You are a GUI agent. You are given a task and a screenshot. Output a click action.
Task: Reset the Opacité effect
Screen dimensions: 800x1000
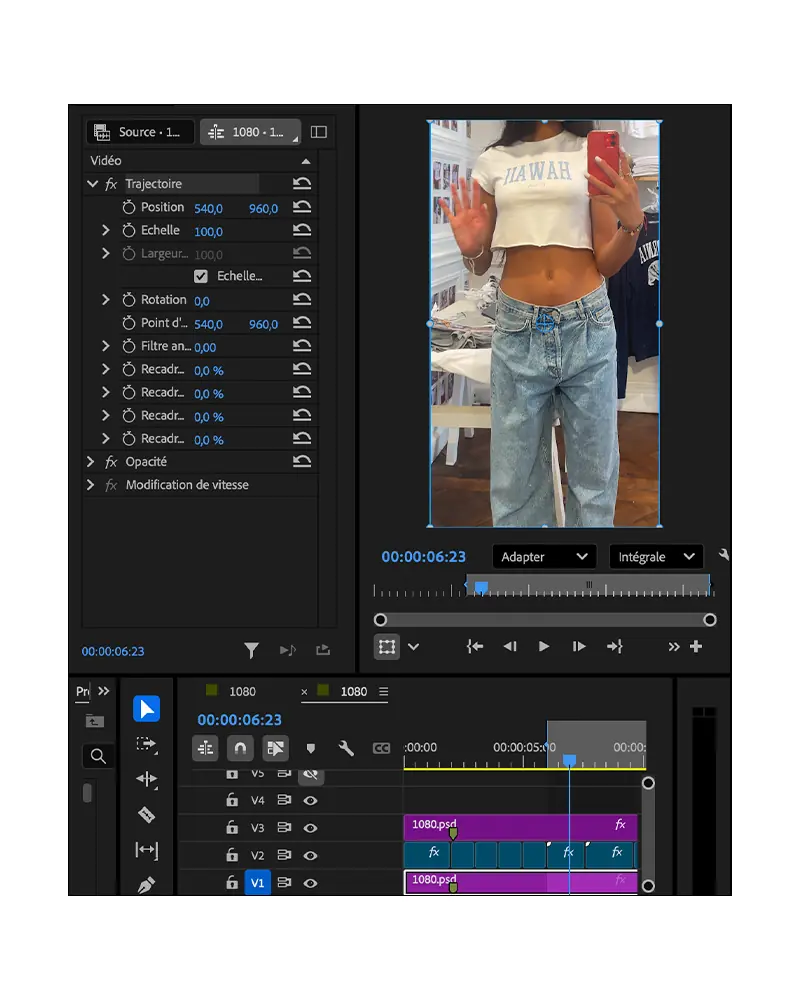pos(302,462)
